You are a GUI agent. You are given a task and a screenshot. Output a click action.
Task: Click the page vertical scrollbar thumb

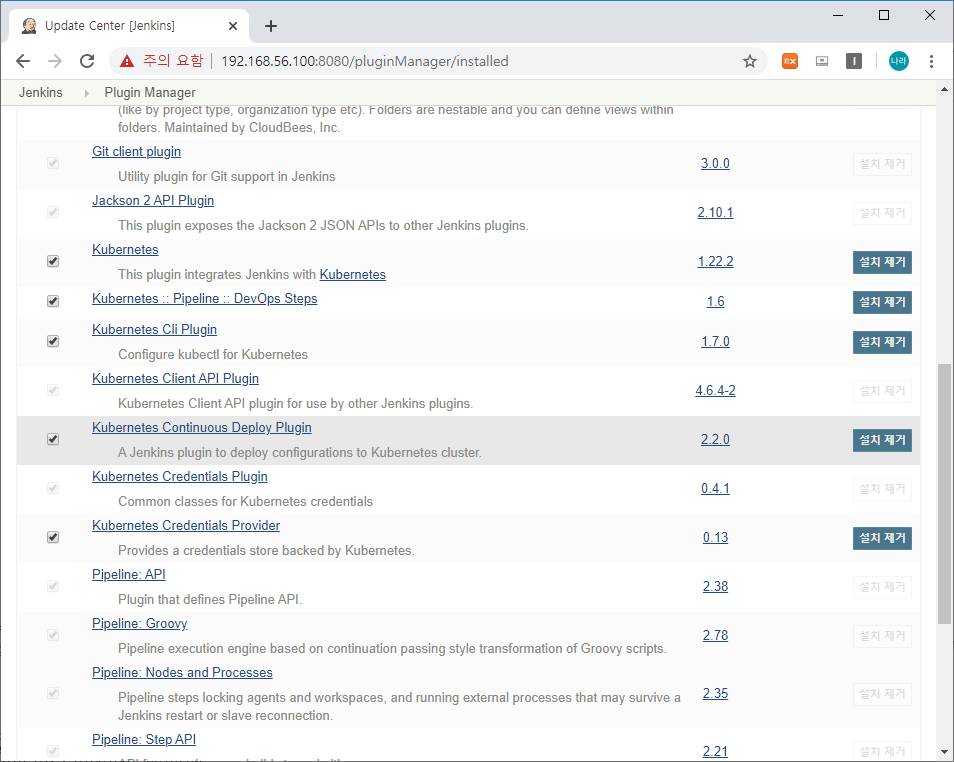(x=944, y=494)
